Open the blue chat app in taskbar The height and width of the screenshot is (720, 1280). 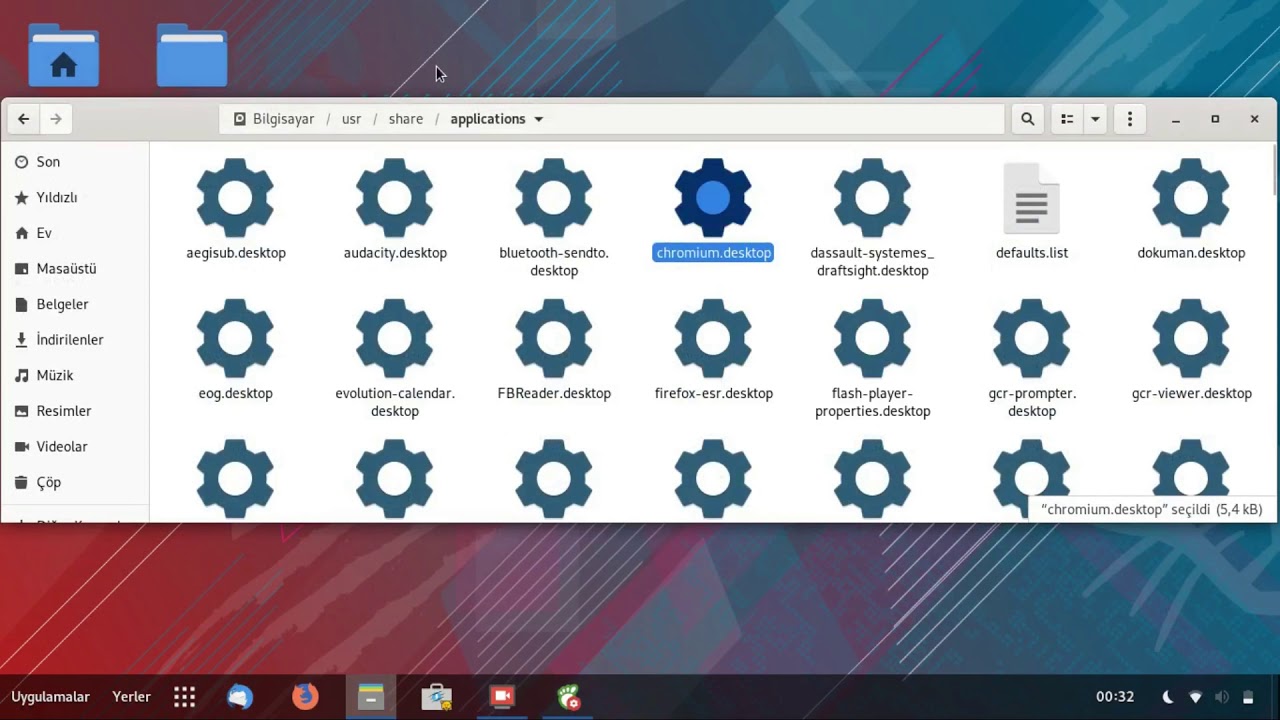(240, 697)
